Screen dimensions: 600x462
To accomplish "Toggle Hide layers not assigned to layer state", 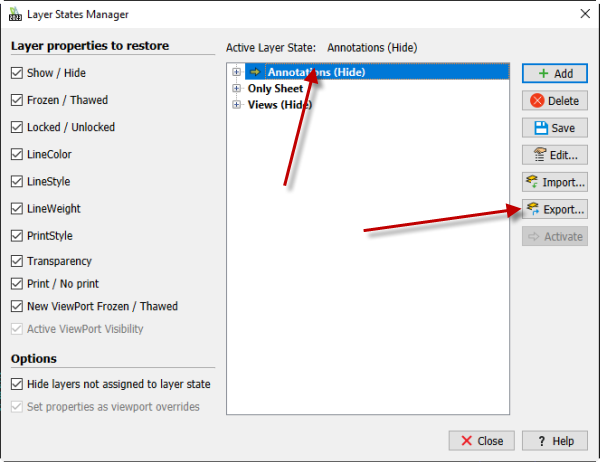I will point(17,384).
